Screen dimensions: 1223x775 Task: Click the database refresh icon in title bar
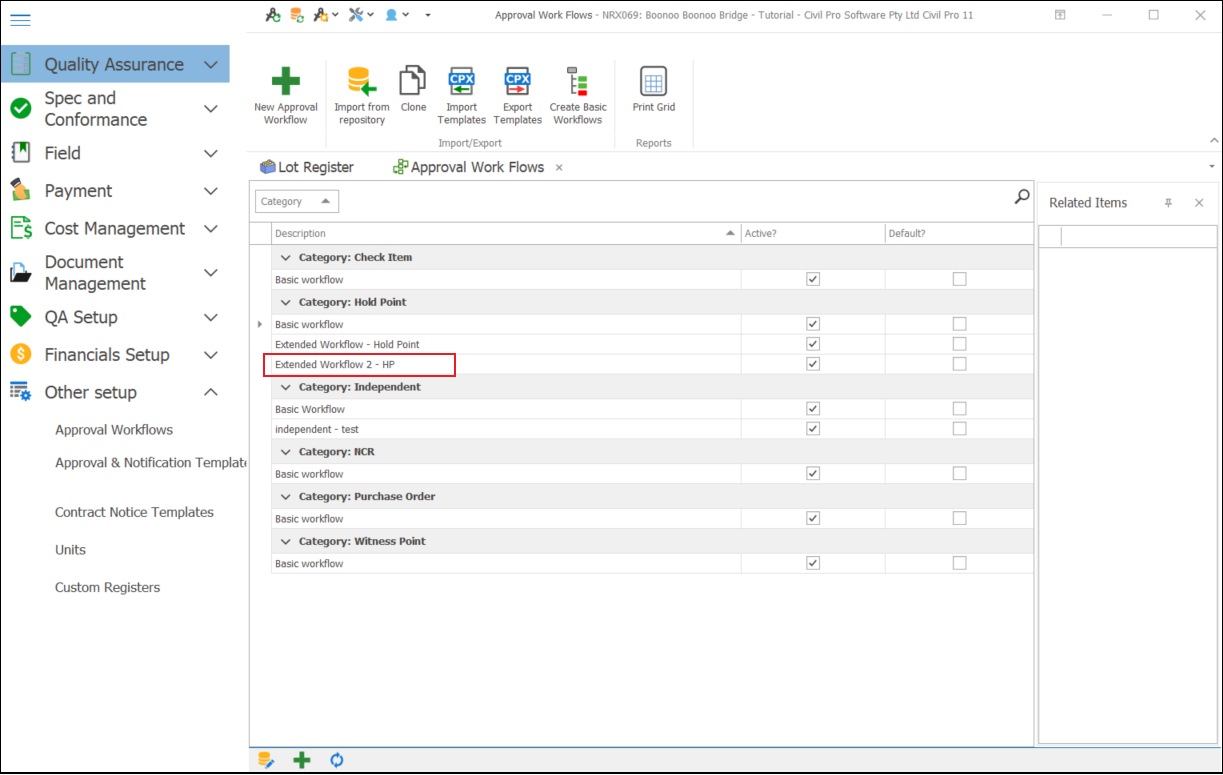click(296, 15)
